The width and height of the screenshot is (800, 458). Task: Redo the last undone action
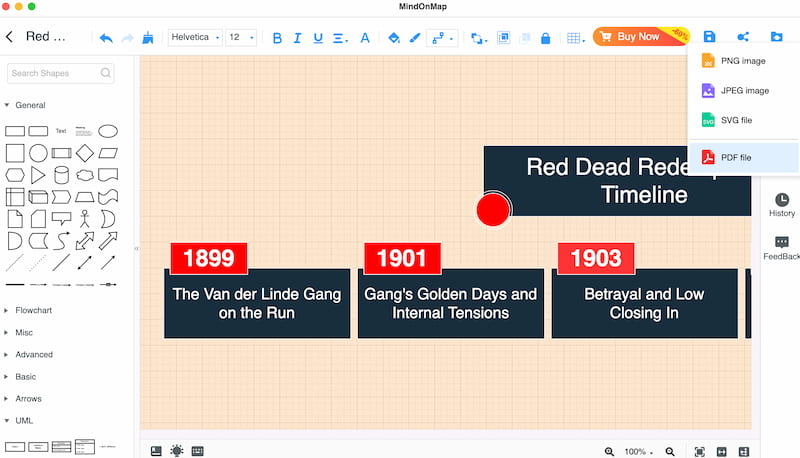[x=128, y=38]
